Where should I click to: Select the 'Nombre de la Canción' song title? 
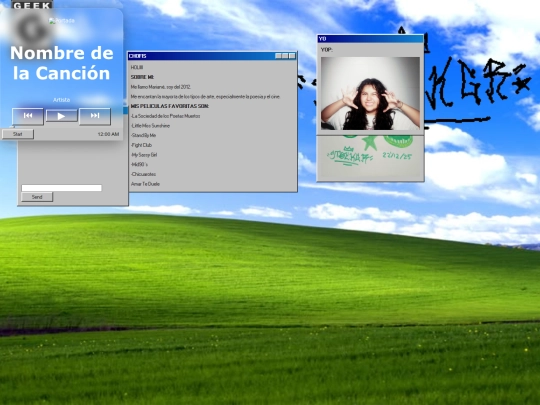62,63
